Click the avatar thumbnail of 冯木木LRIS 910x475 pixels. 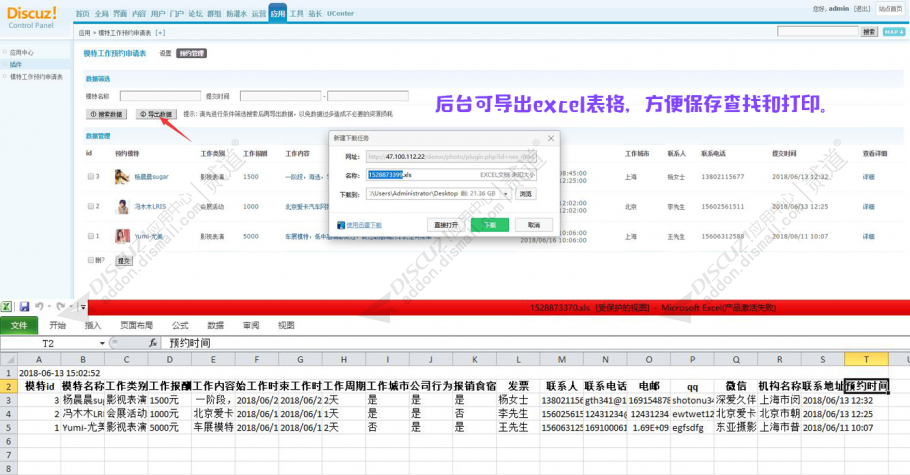click(x=122, y=206)
